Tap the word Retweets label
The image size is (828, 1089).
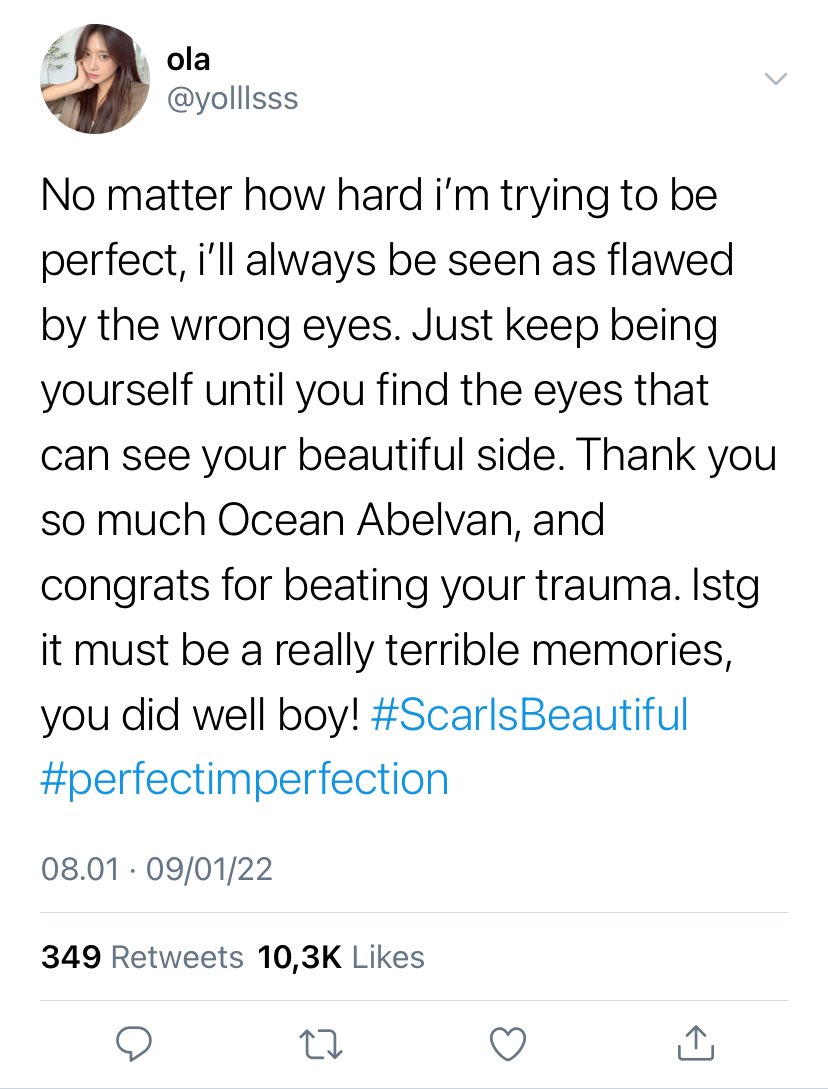(x=176, y=957)
